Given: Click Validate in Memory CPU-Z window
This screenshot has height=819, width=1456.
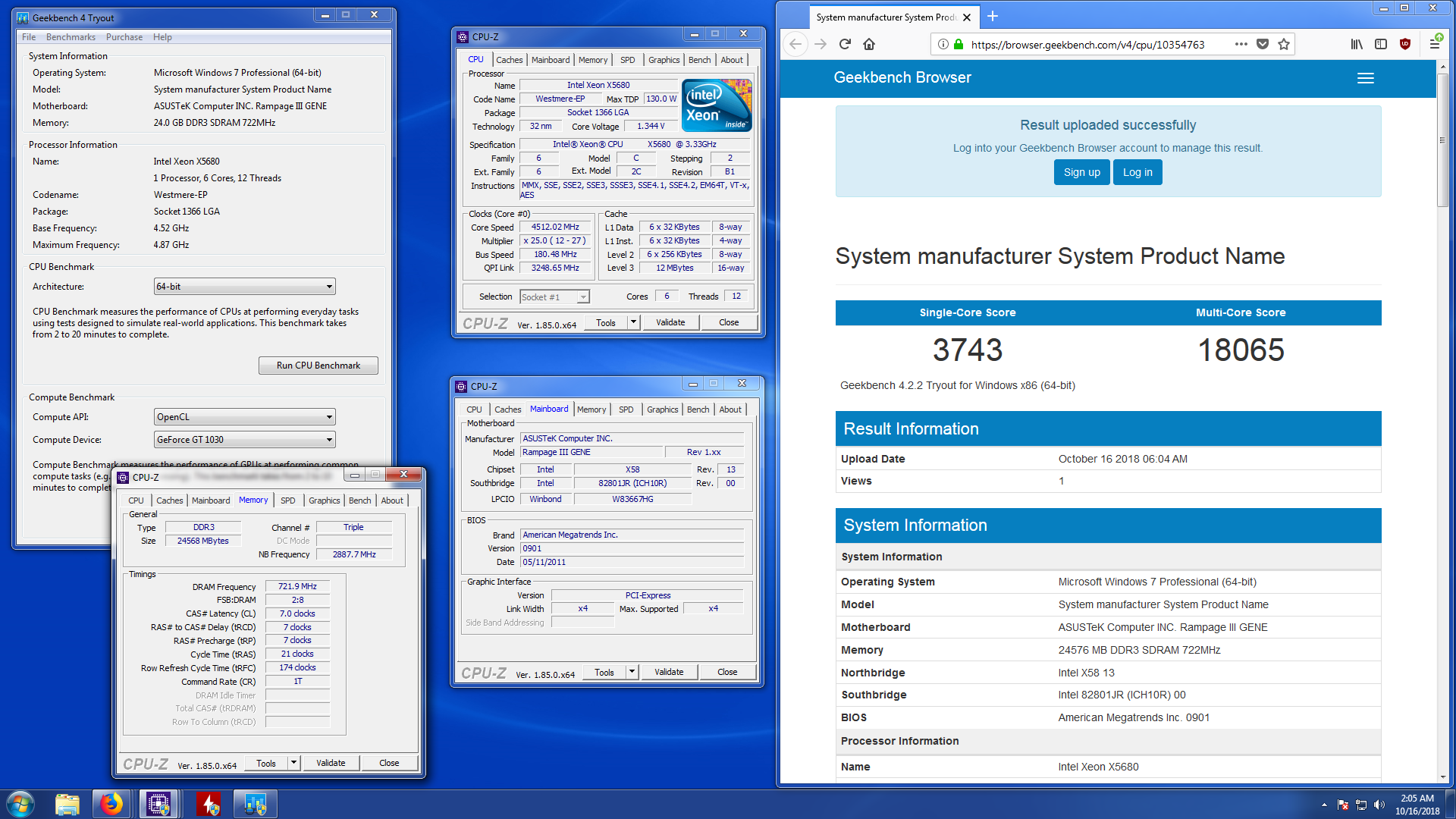Looking at the screenshot, I should [x=331, y=763].
